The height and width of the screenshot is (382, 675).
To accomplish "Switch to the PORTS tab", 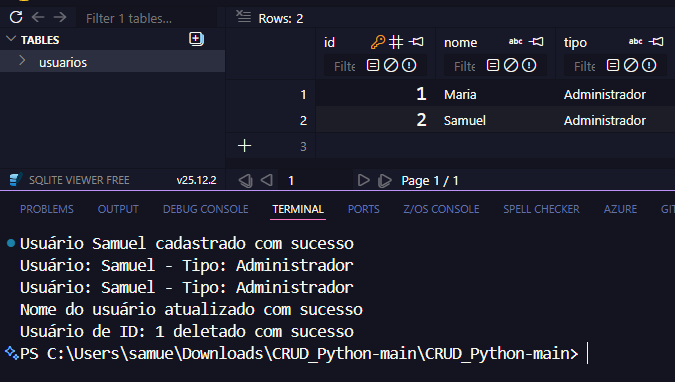I will coord(363,209).
